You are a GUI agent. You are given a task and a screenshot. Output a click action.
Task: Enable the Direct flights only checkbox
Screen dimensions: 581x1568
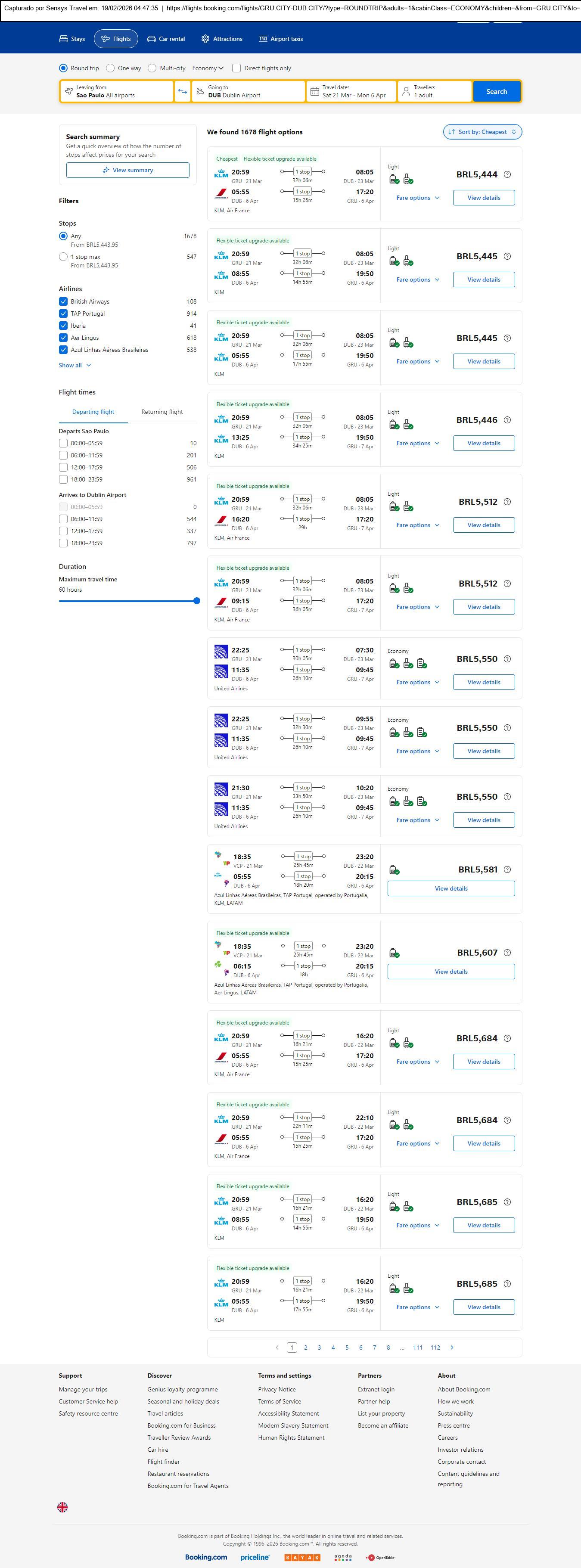pos(236,68)
